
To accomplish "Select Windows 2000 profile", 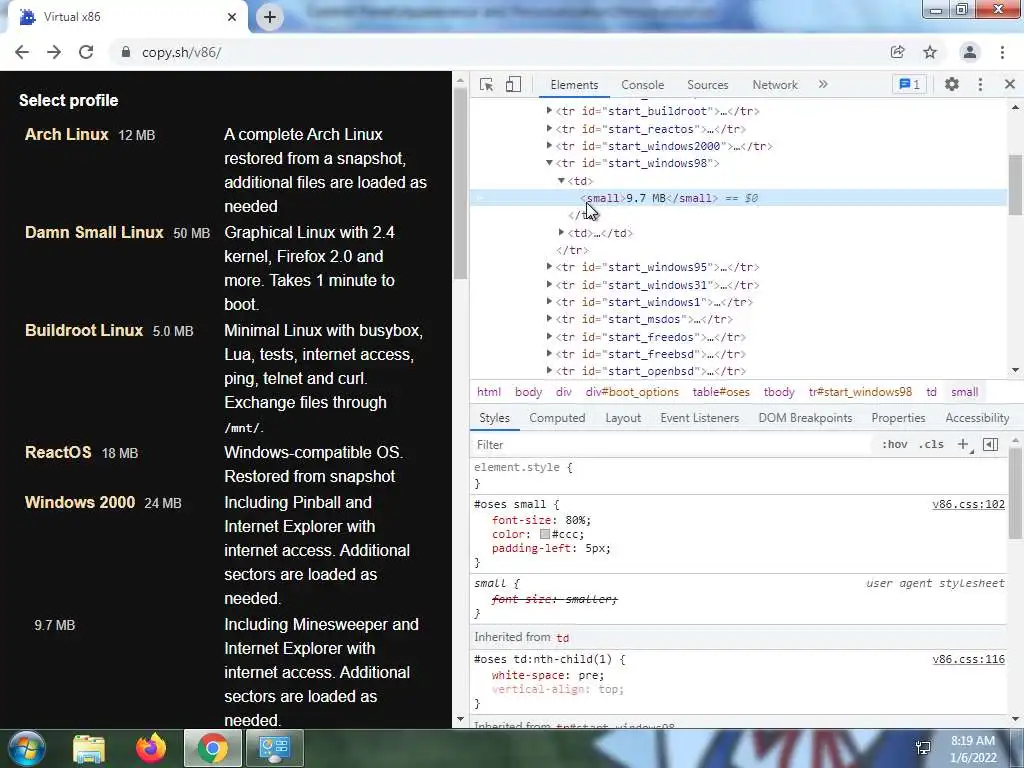I will 80,502.
